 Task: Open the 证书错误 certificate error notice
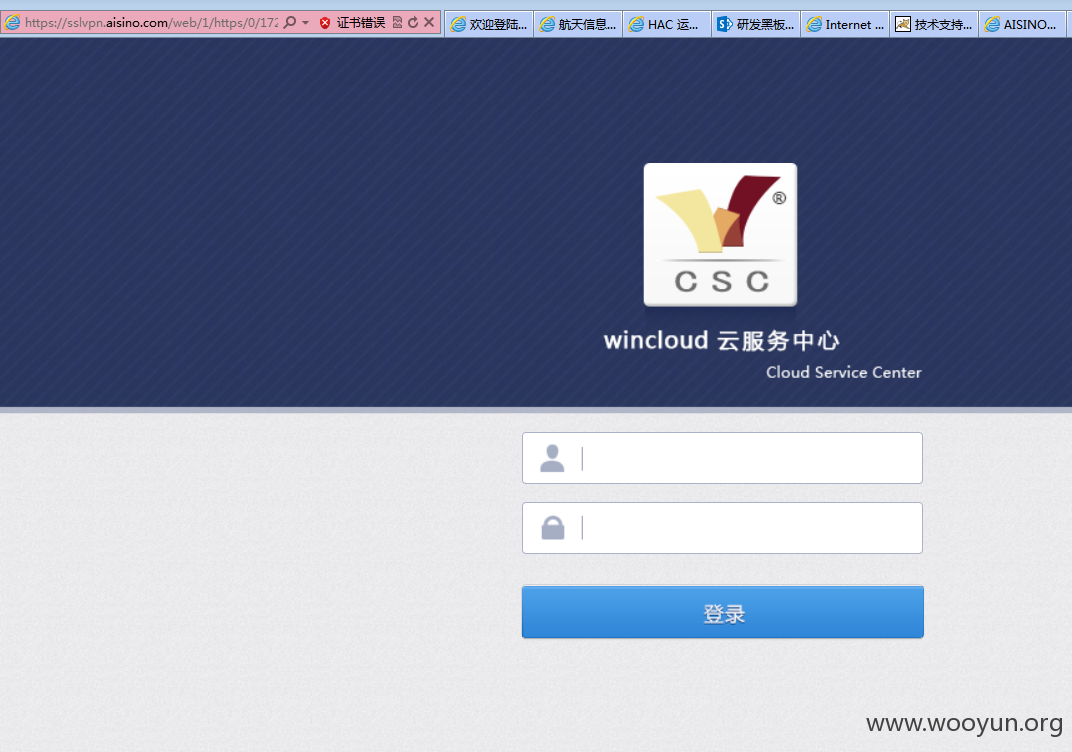360,23
